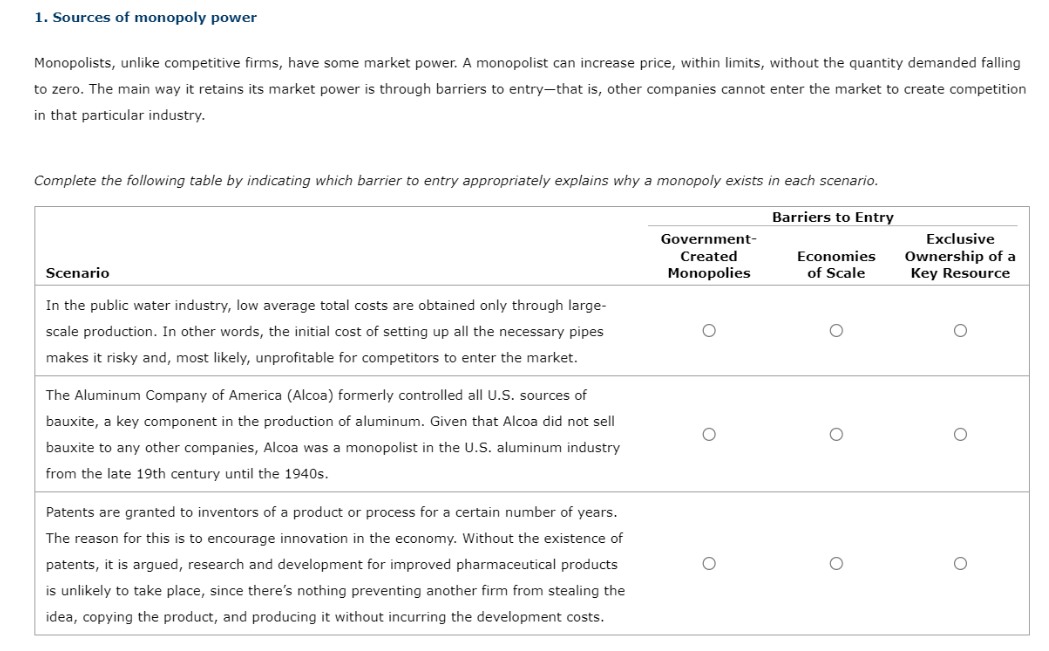Choose Economies of Scale for patents scenario

836,563
